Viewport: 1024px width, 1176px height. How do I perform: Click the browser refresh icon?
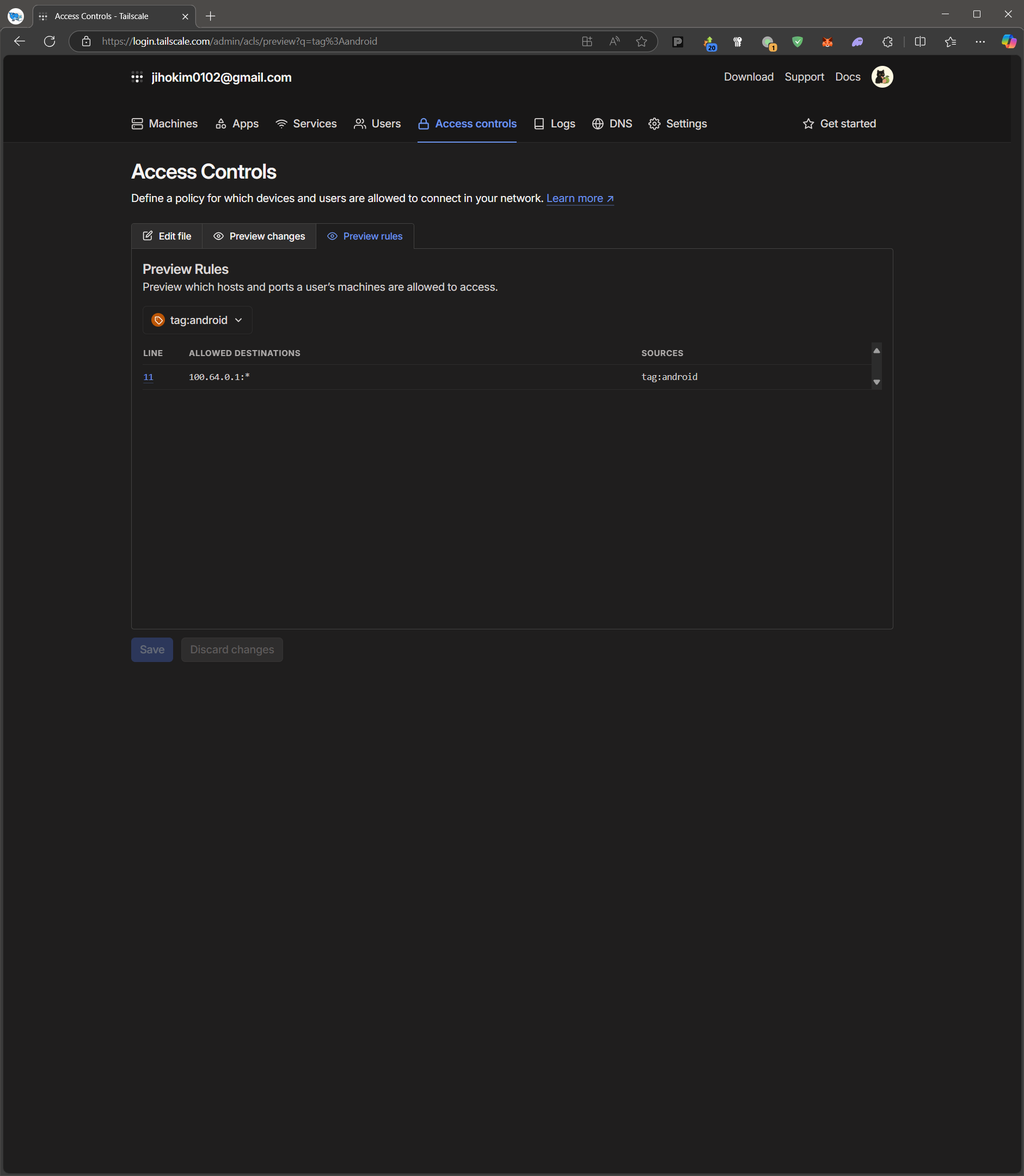click(x=50, y=41)
